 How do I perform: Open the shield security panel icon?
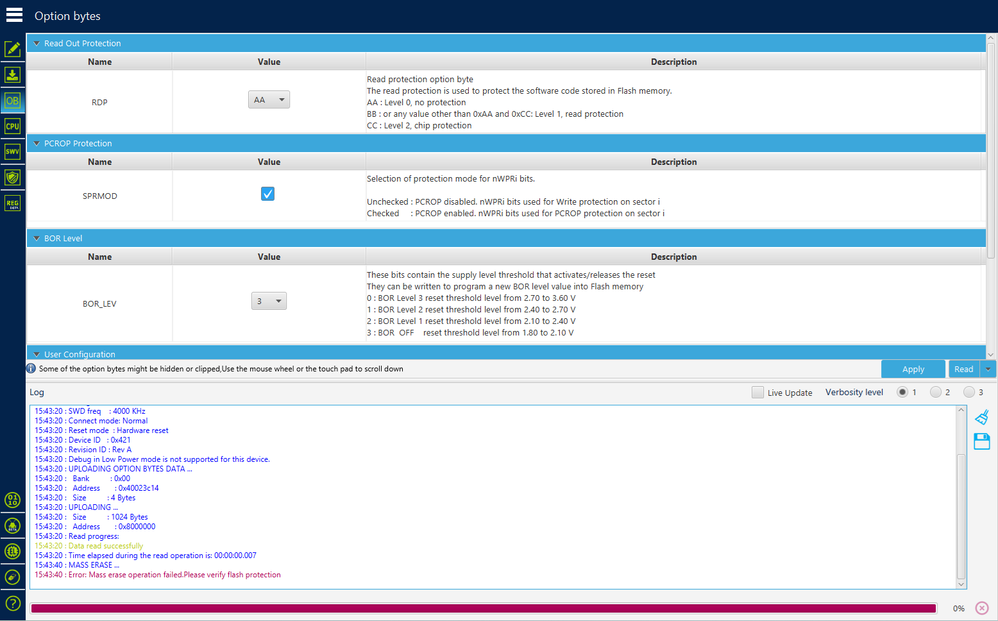point(13,178)
